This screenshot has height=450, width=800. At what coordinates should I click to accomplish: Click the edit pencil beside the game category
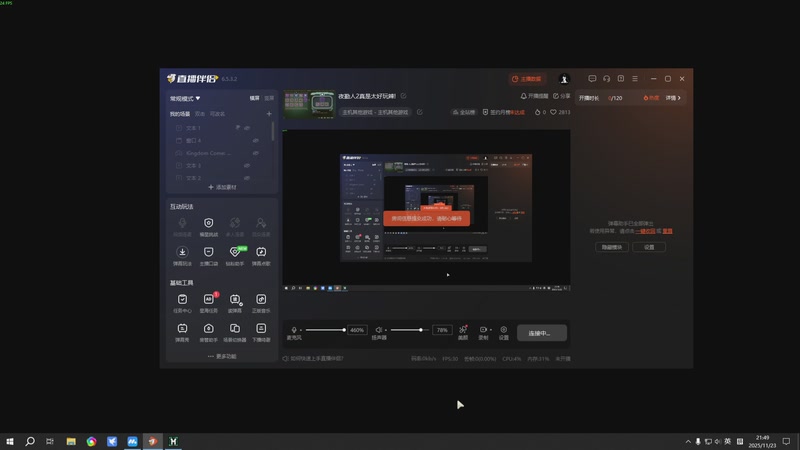[x=419, y=112]
